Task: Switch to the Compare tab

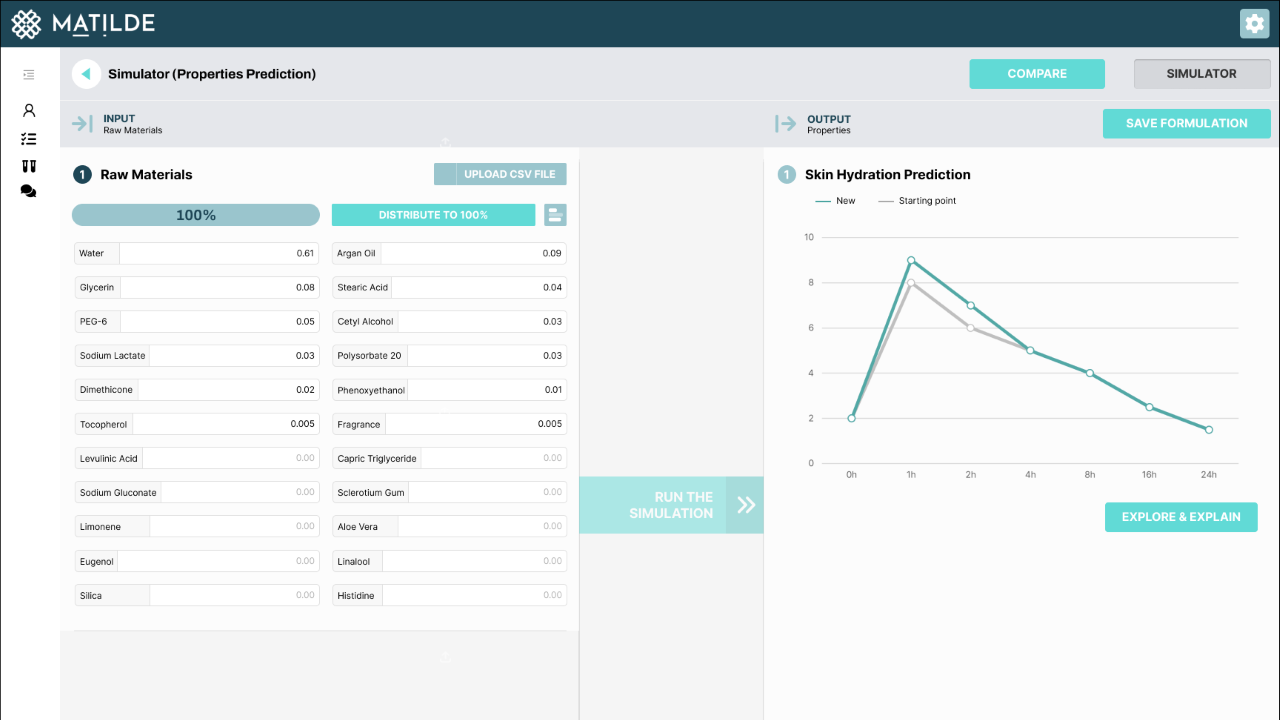Action: (1037, 74)
